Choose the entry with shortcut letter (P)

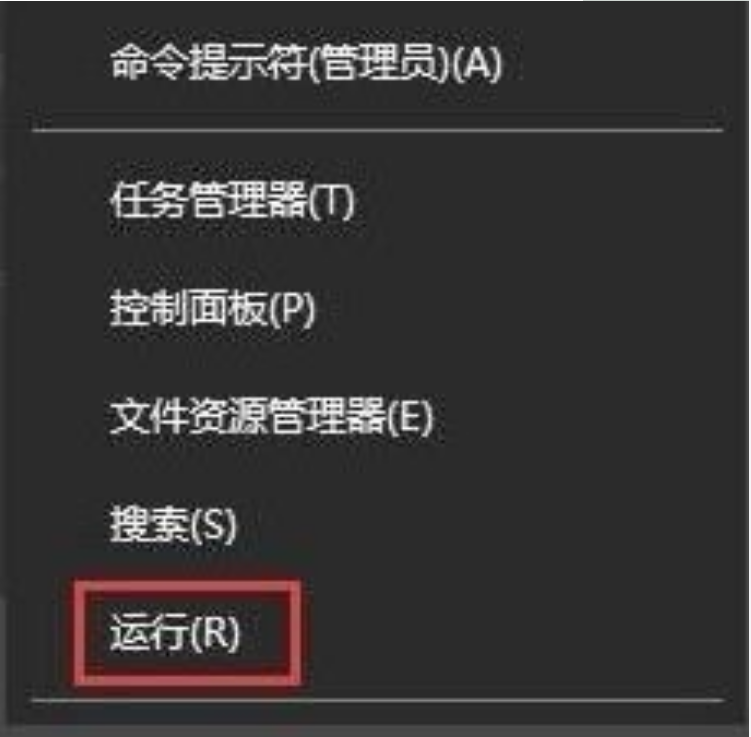click(x=213, y=308)
